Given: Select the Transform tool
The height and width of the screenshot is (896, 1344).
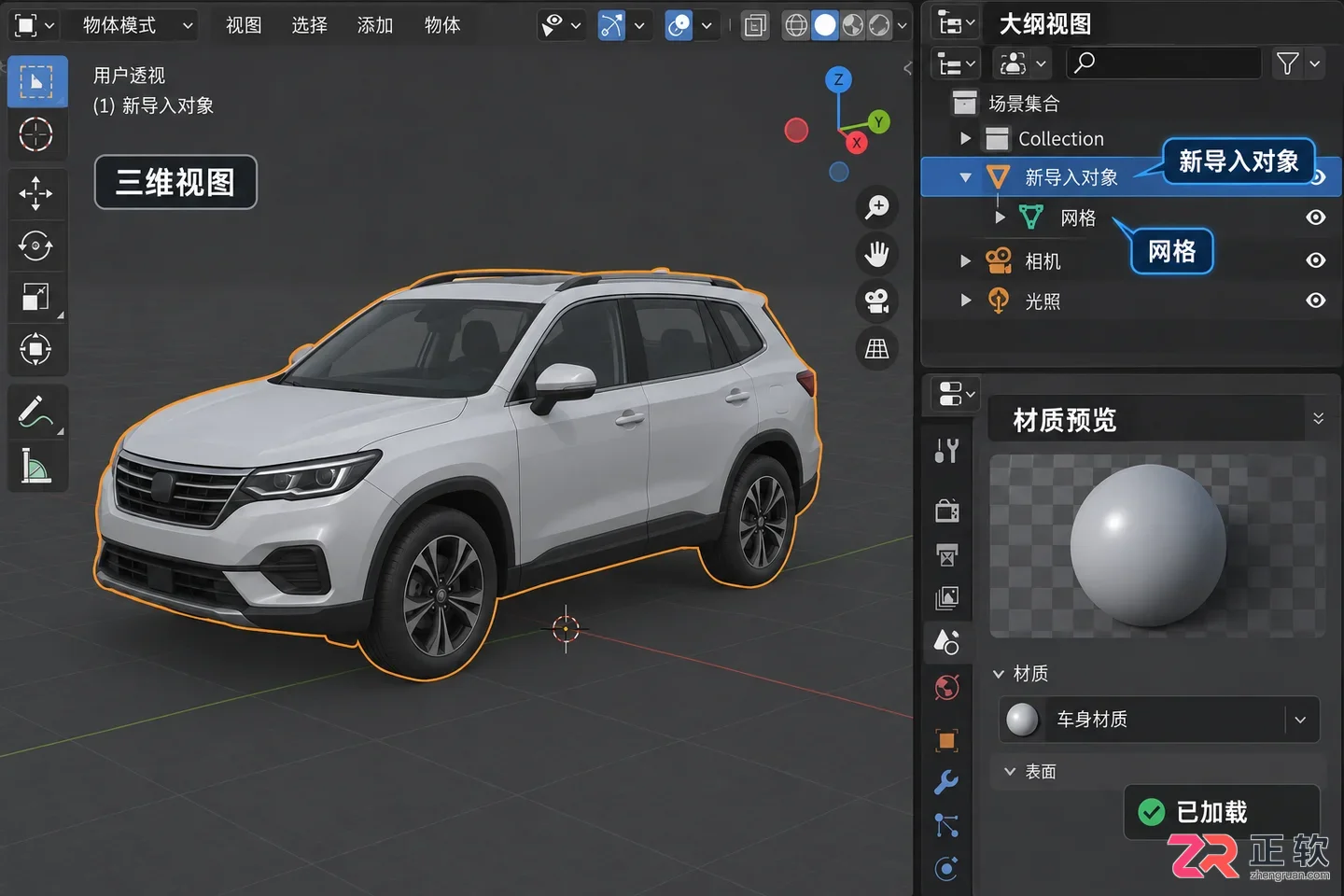Looking at the screenshot, I should coord(36,349).
